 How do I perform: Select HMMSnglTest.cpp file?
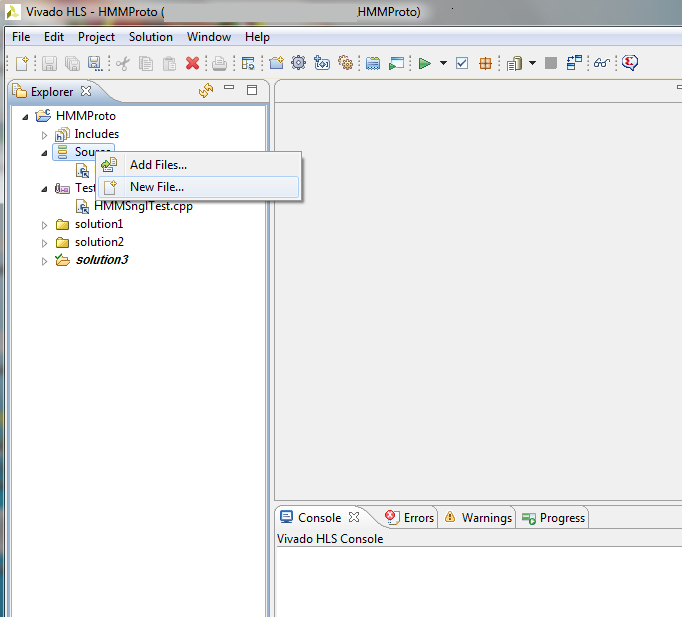(143, 206)
